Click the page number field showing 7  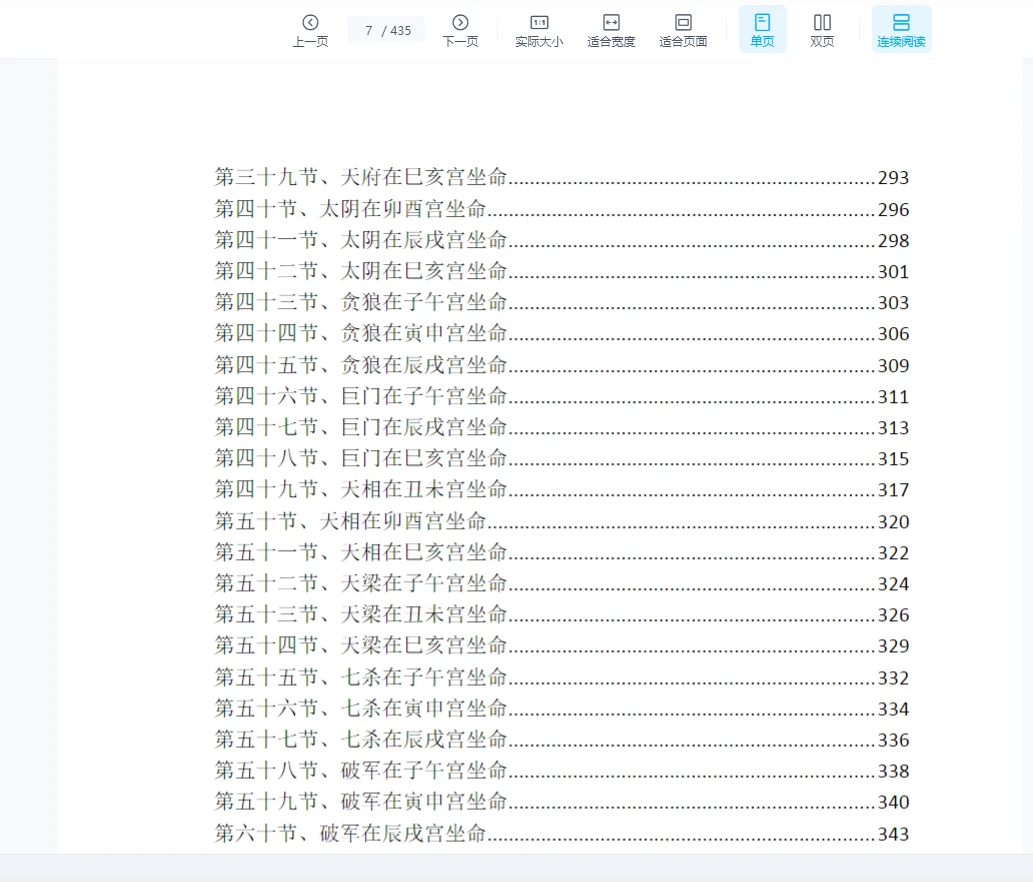[386, 30]
